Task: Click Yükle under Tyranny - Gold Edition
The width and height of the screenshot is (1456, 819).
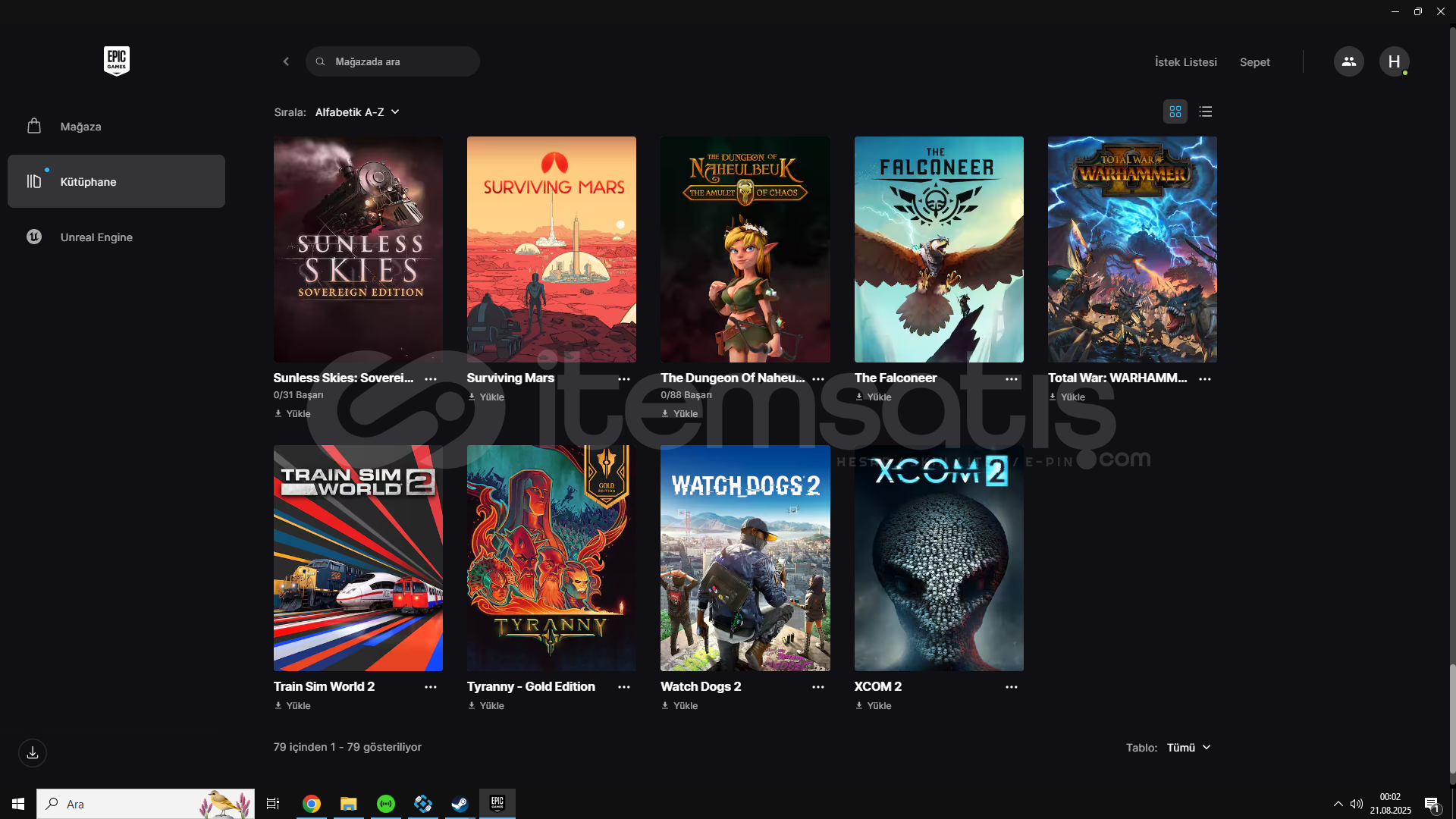Action: 486,706
